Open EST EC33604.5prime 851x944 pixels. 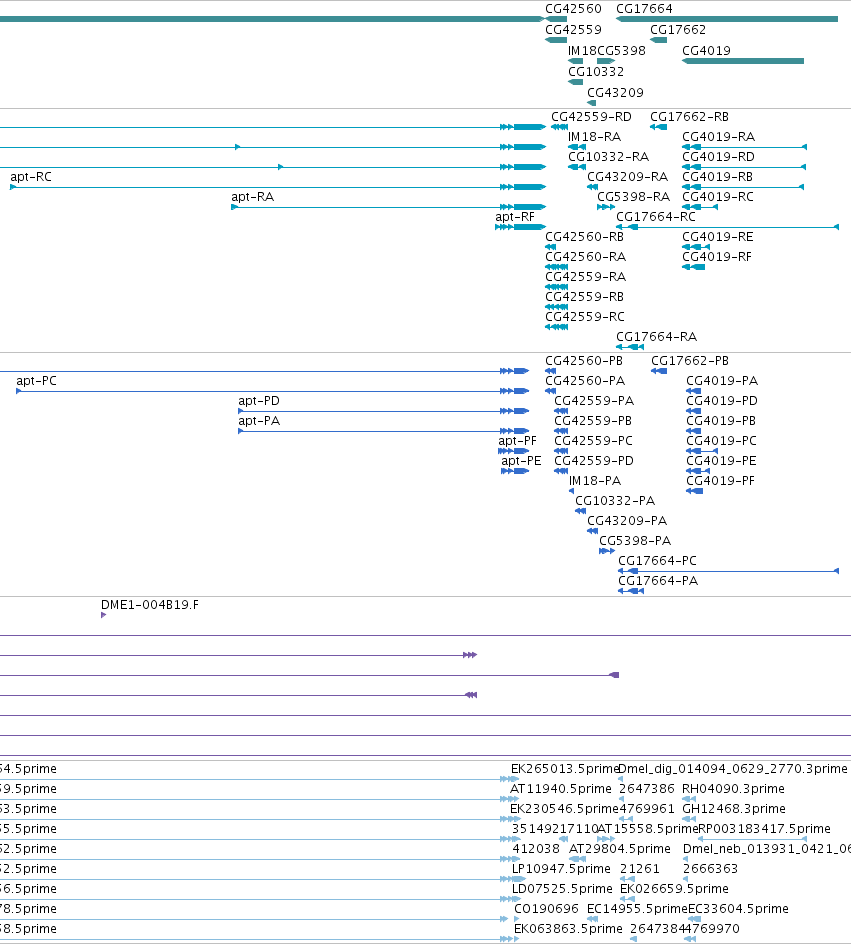[738, 908]
